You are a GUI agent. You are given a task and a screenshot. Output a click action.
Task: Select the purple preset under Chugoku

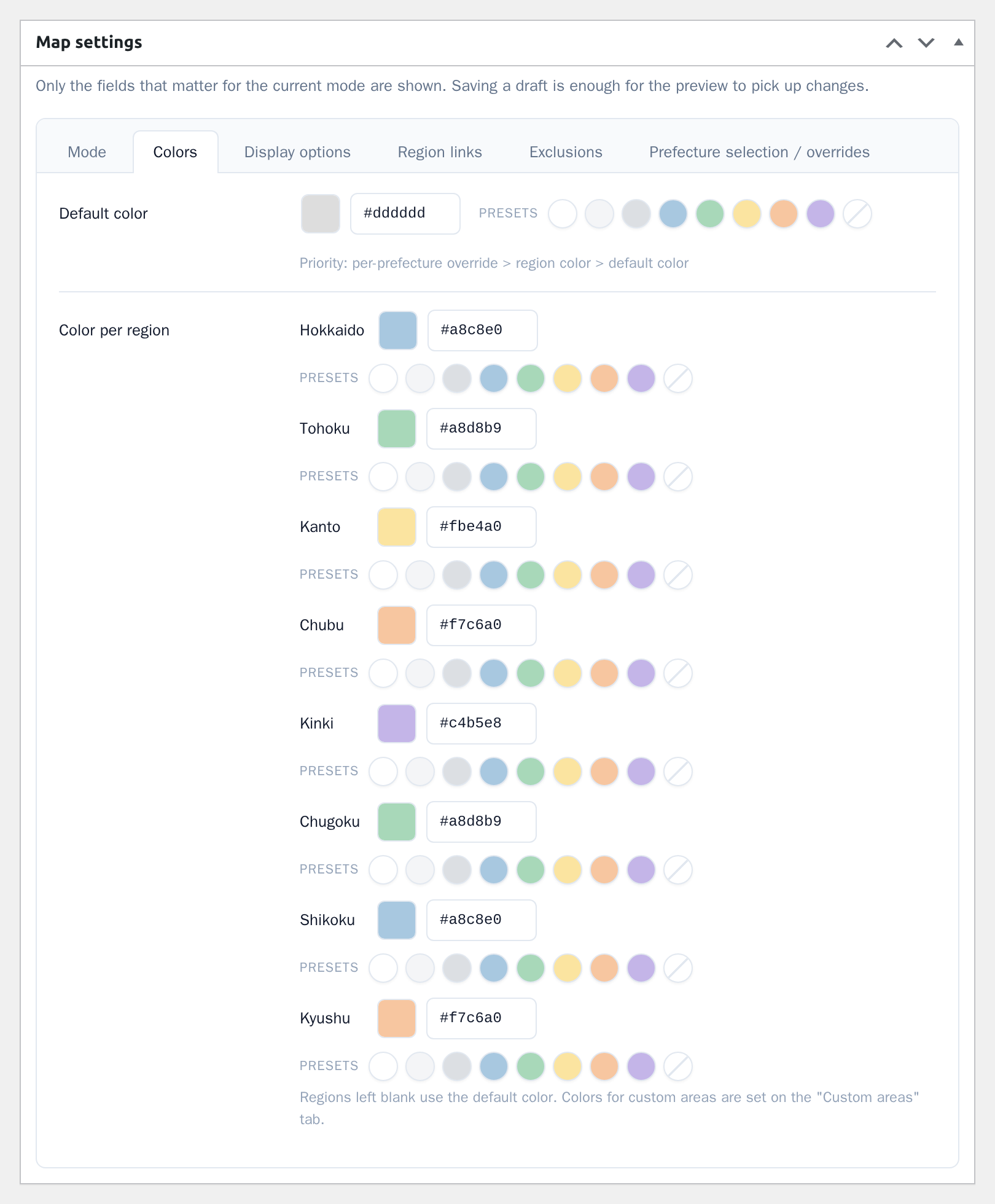click(641, 870)
